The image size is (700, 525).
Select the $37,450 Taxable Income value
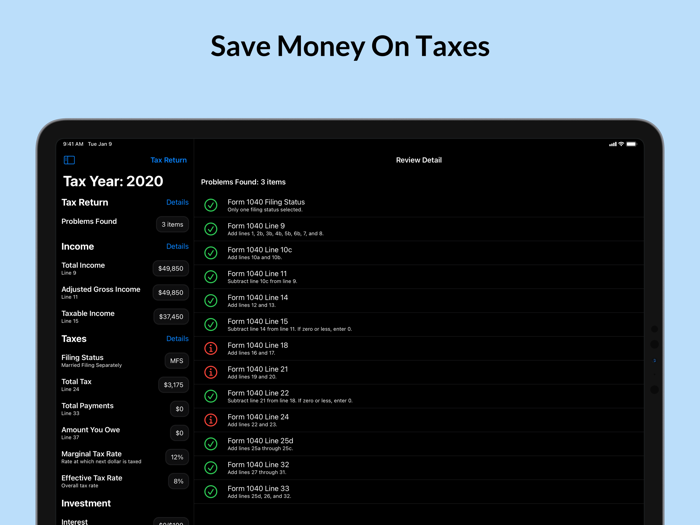click(171, 317)
